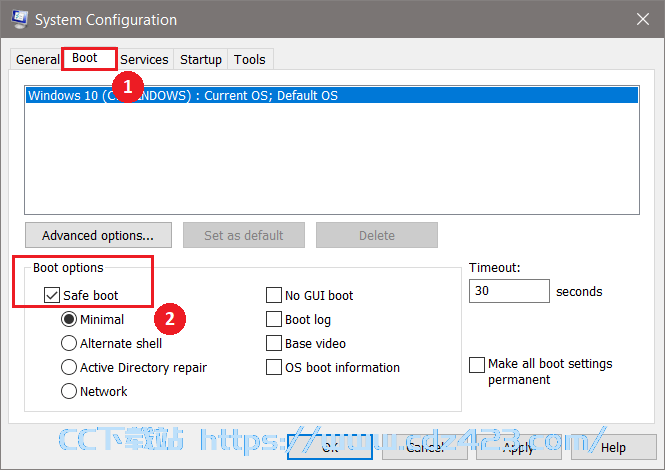The image size is (665, 470).
Task: Click the Cancel button
Action: (425, 447)
